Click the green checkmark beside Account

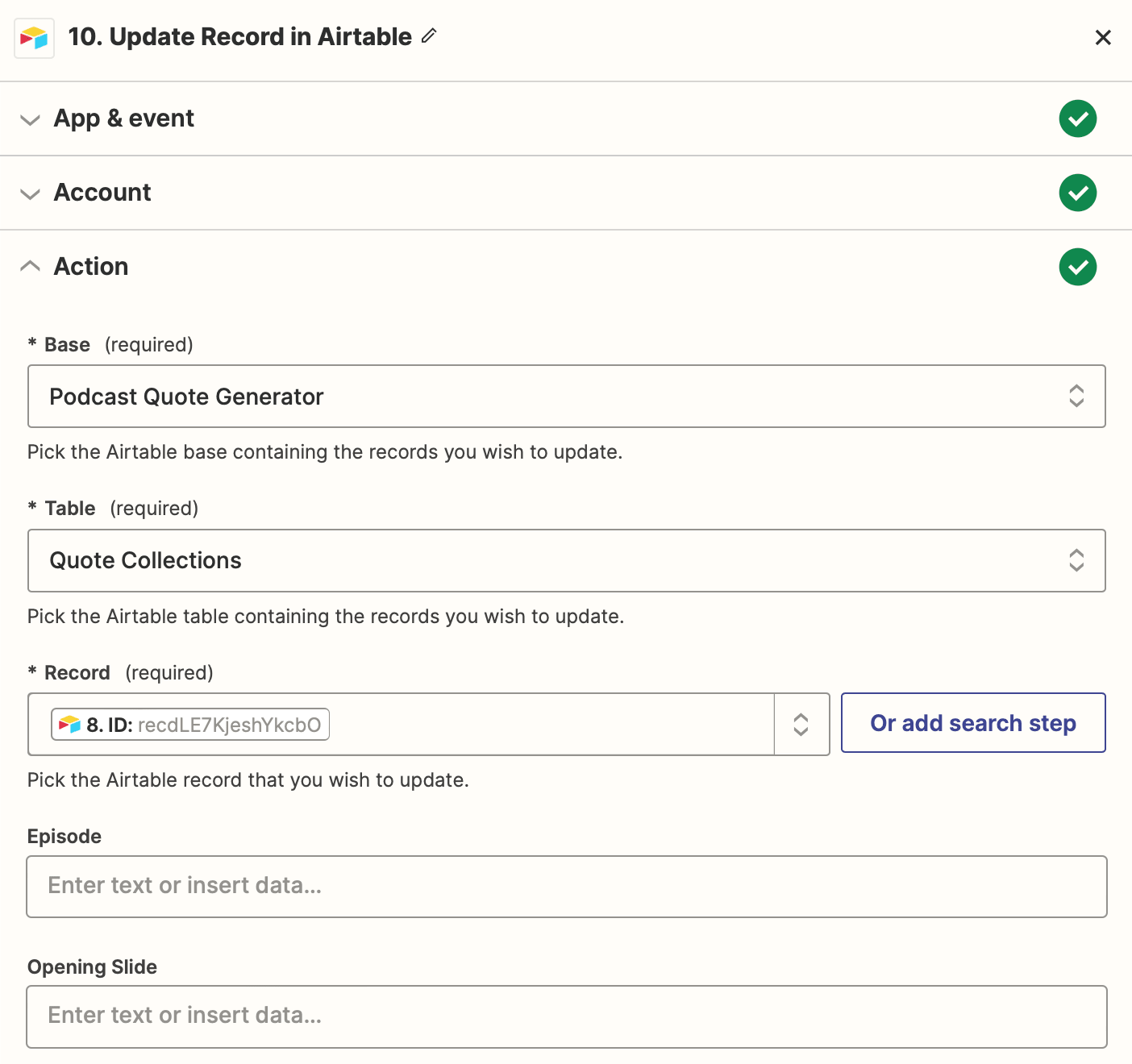(x=1077, y=193)
